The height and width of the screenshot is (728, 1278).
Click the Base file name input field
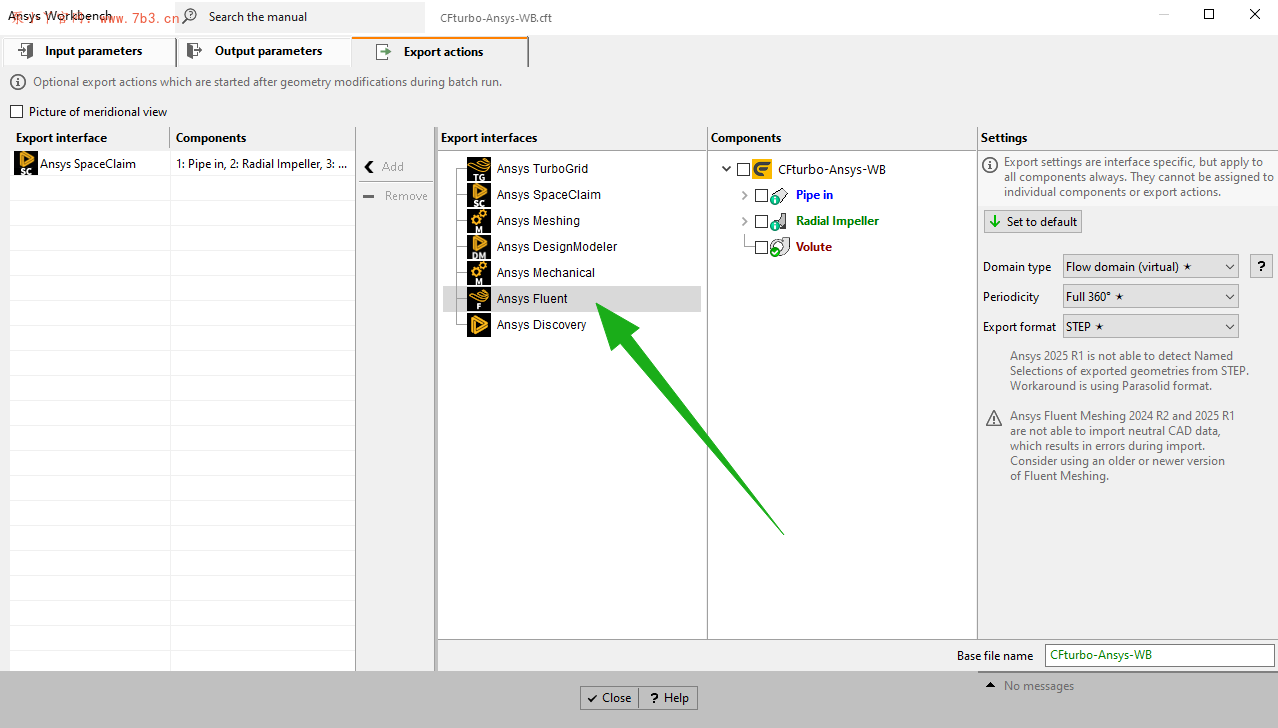click(1160, 655)
